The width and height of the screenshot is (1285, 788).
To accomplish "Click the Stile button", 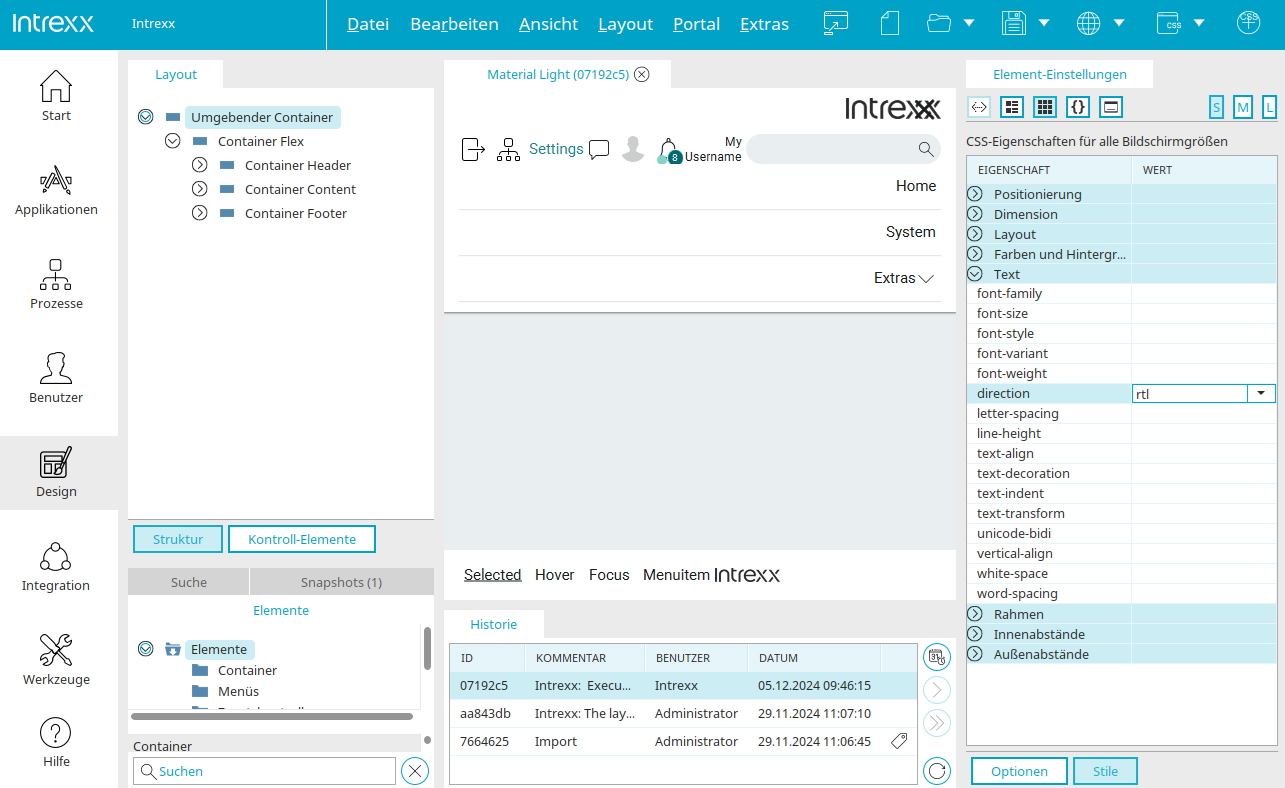I will 1105,771.
